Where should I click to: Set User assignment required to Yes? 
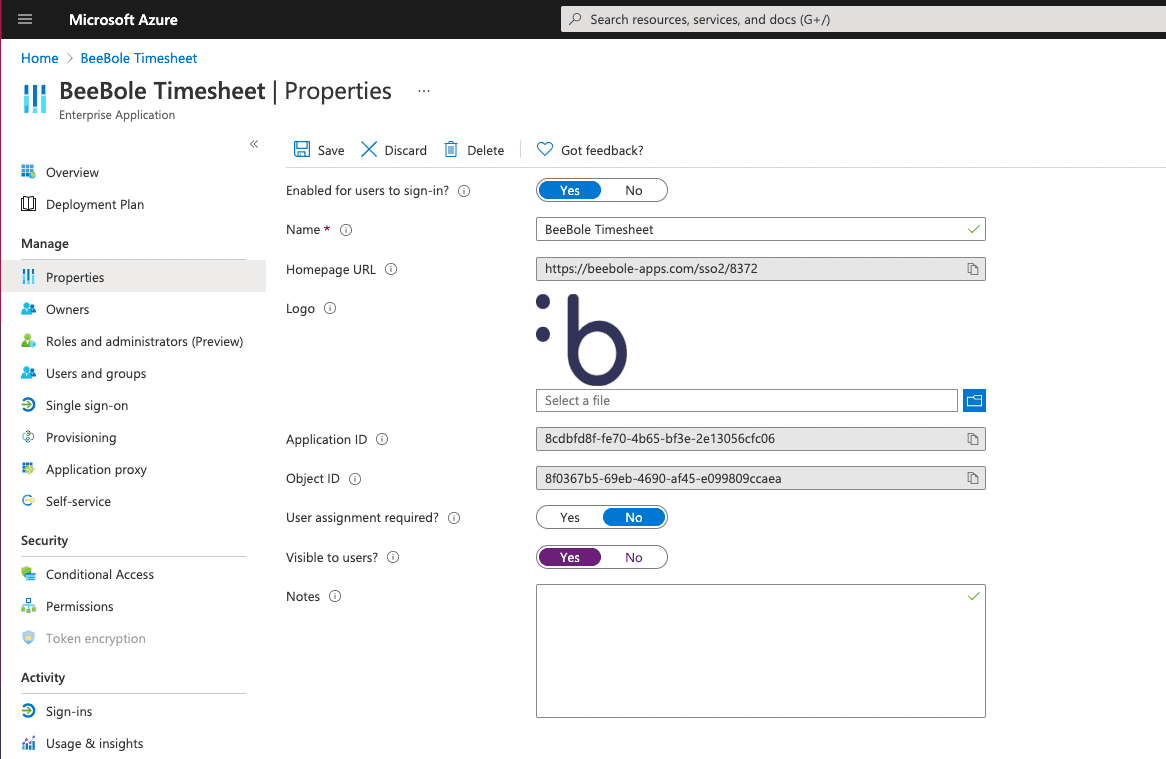[570, 517]
